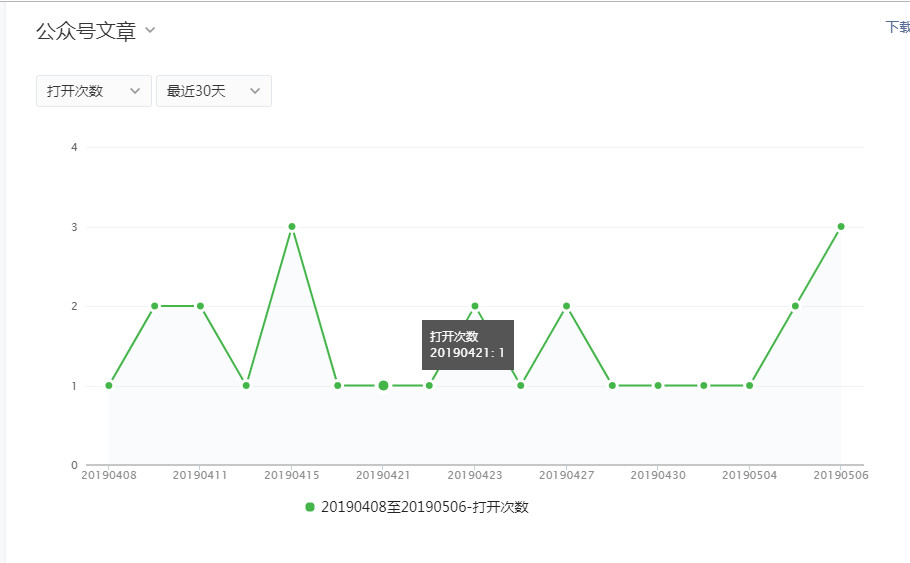The width and height of the screenshot is (910, 563).
Task: Click x-axis label 20190411
Action: click(x=200, y=475)
